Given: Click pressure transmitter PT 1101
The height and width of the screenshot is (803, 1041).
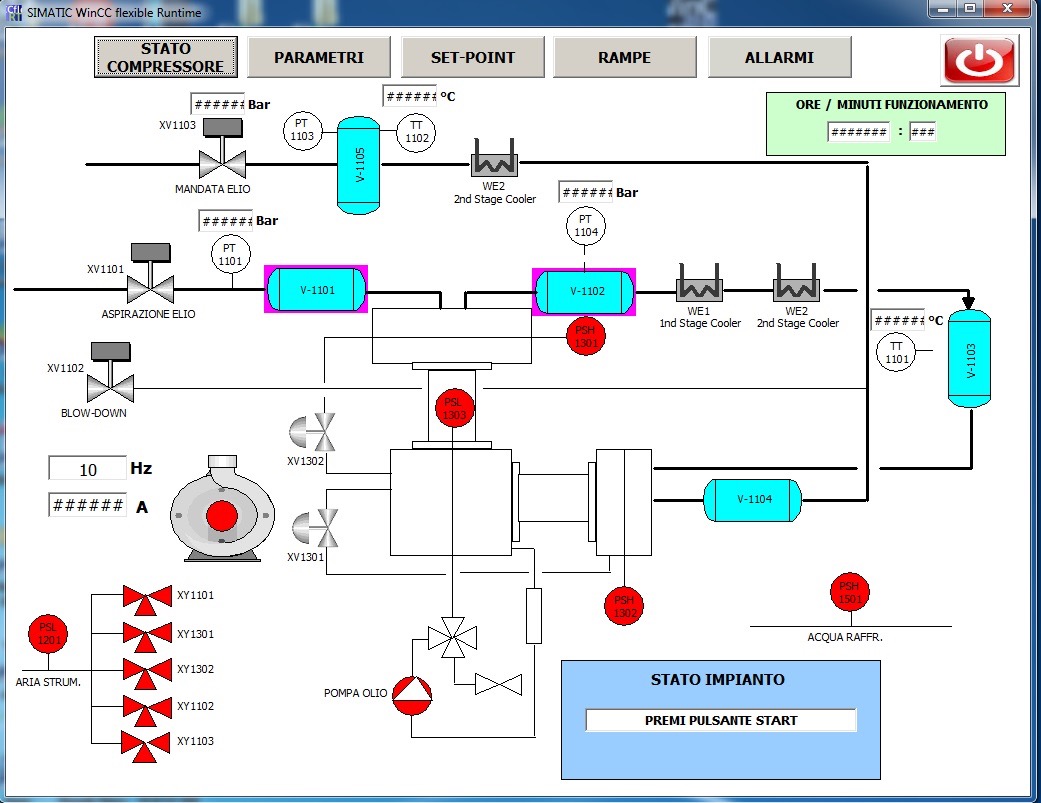Looking at the screenshot, I should pyautogui.click(x=230, y=255).
